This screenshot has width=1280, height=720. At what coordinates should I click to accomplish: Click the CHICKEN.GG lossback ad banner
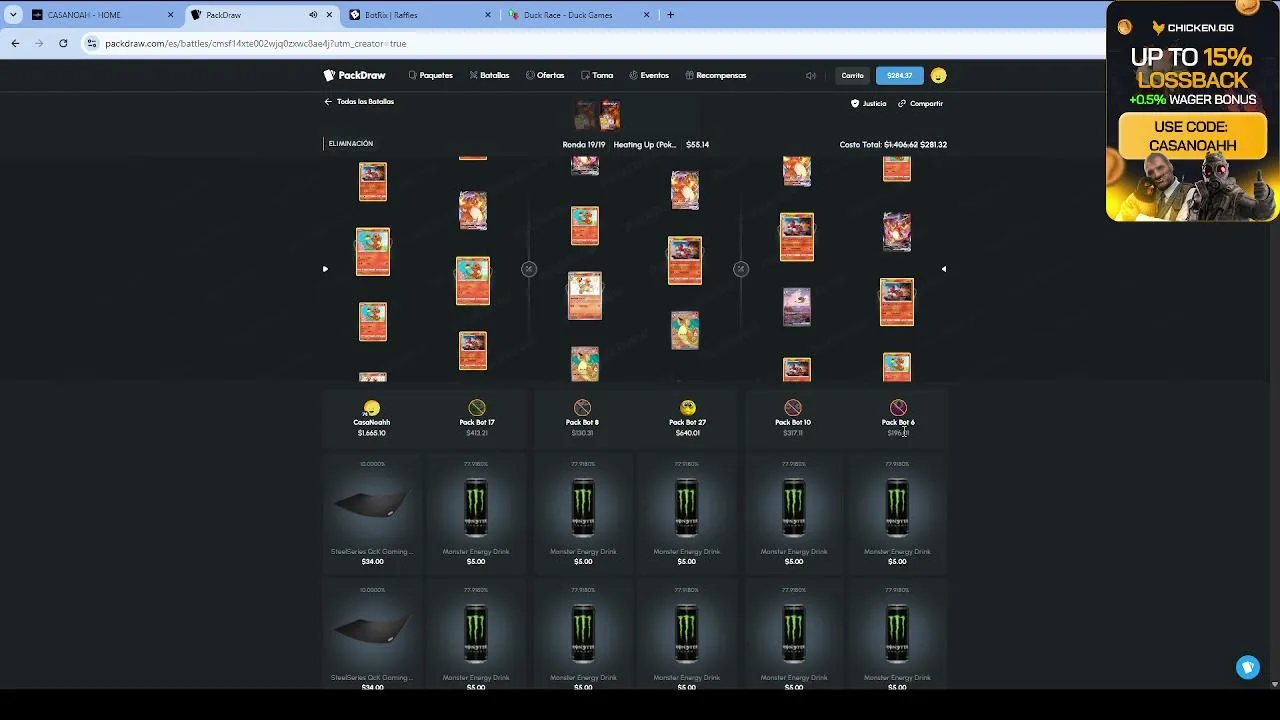(x=1192, y=110)
